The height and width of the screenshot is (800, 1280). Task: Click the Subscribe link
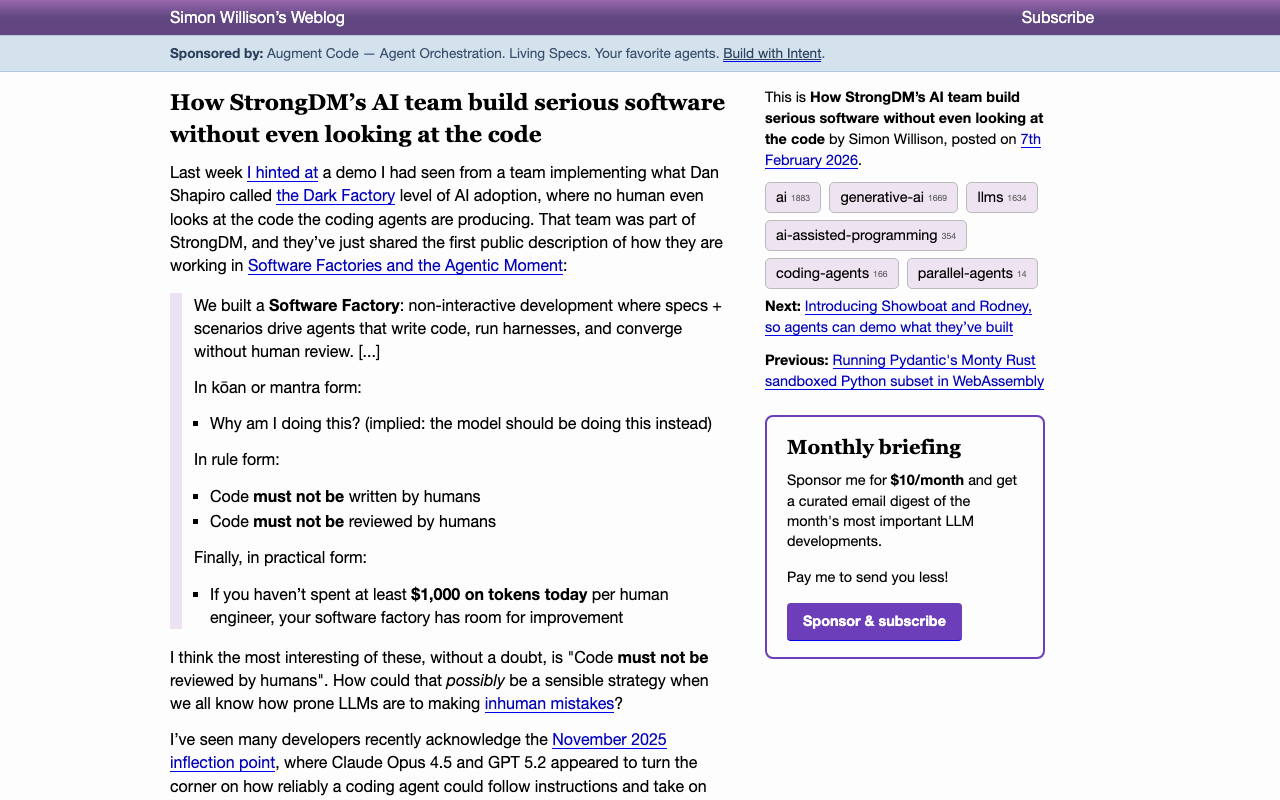tap(1057, 17)
